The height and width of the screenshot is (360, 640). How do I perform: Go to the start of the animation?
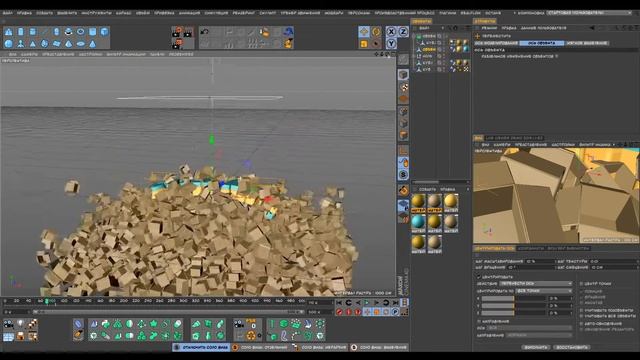coord(339,302)
